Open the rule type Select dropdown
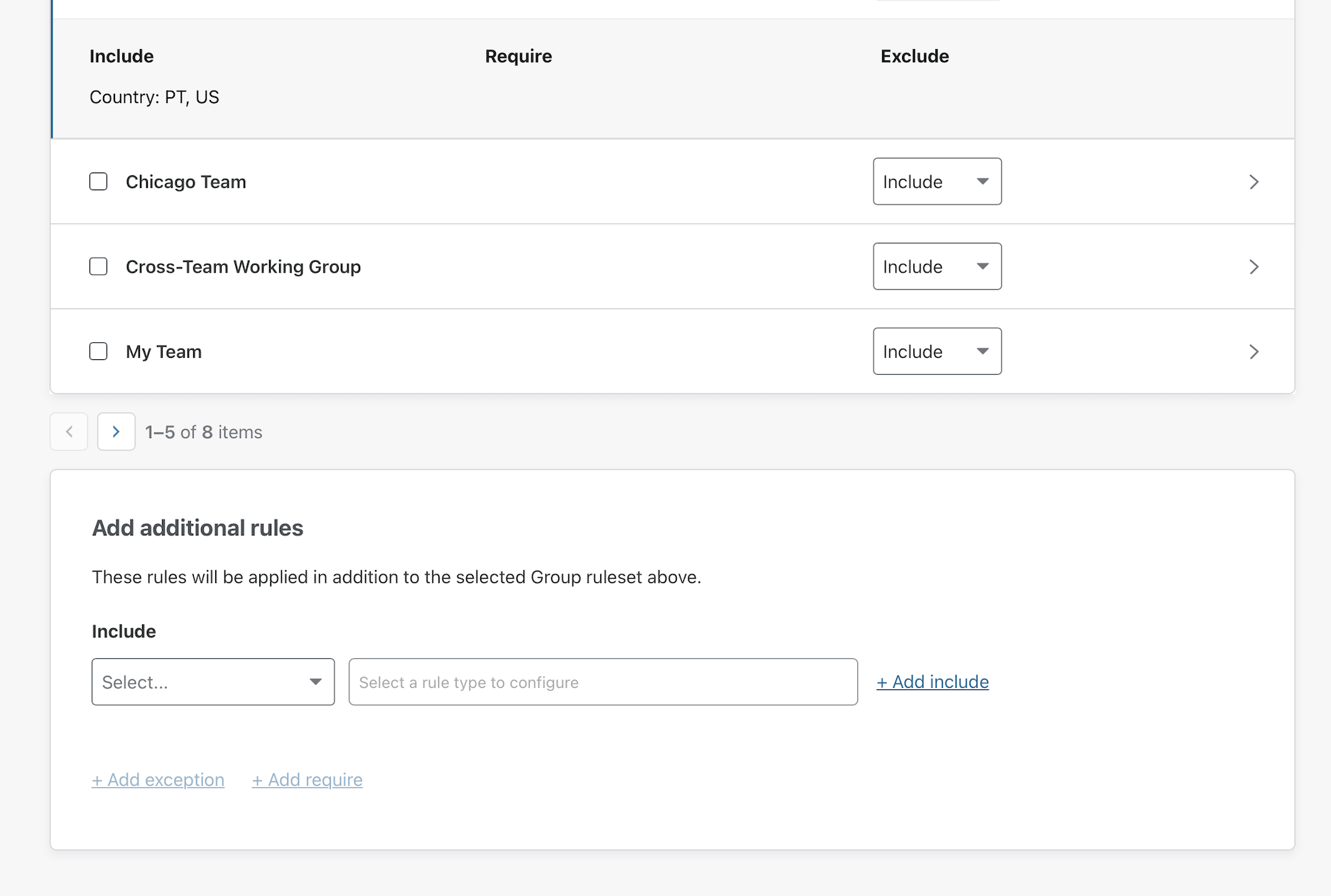The width and height of the screenshot is (1331, 896). (213, 682)
